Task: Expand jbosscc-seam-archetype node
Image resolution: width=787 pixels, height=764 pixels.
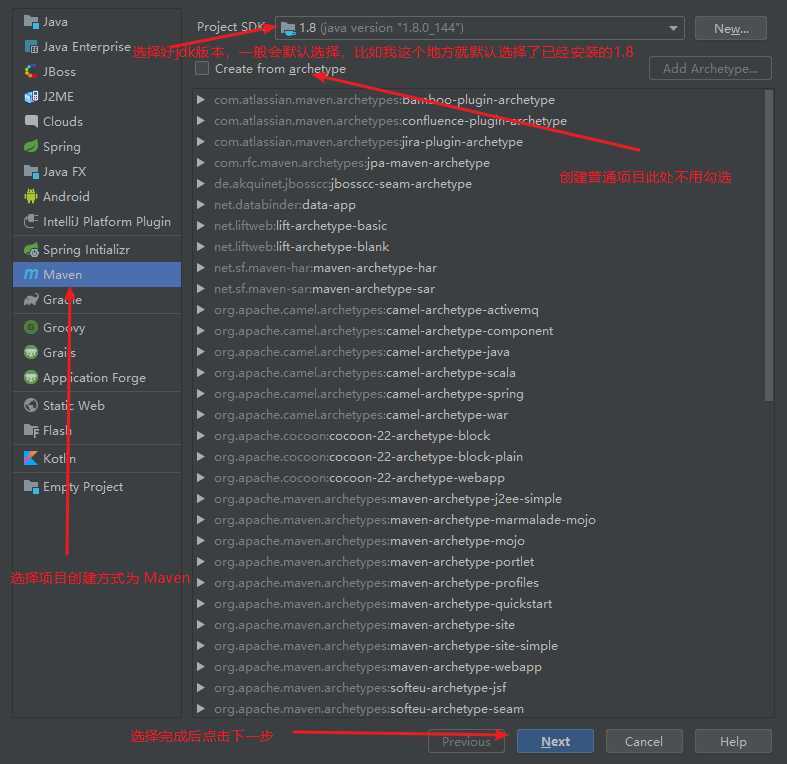Action: pyautogui.click(x=201, y=184)
